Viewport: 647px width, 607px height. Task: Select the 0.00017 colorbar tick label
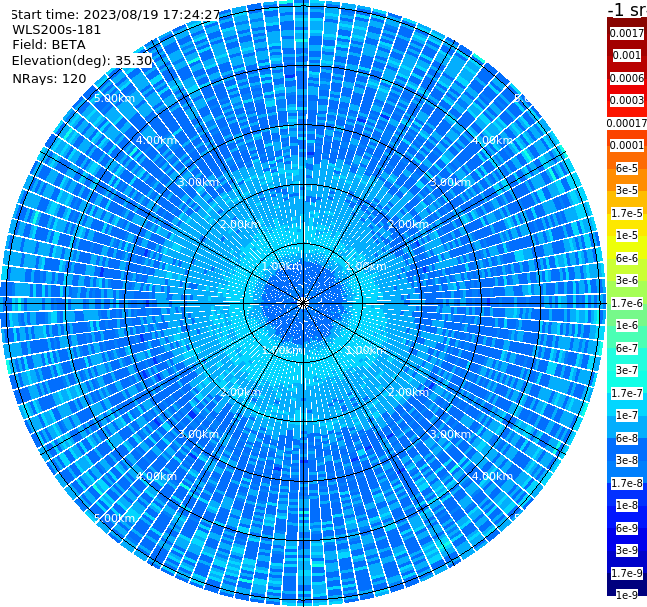[627, 123]
